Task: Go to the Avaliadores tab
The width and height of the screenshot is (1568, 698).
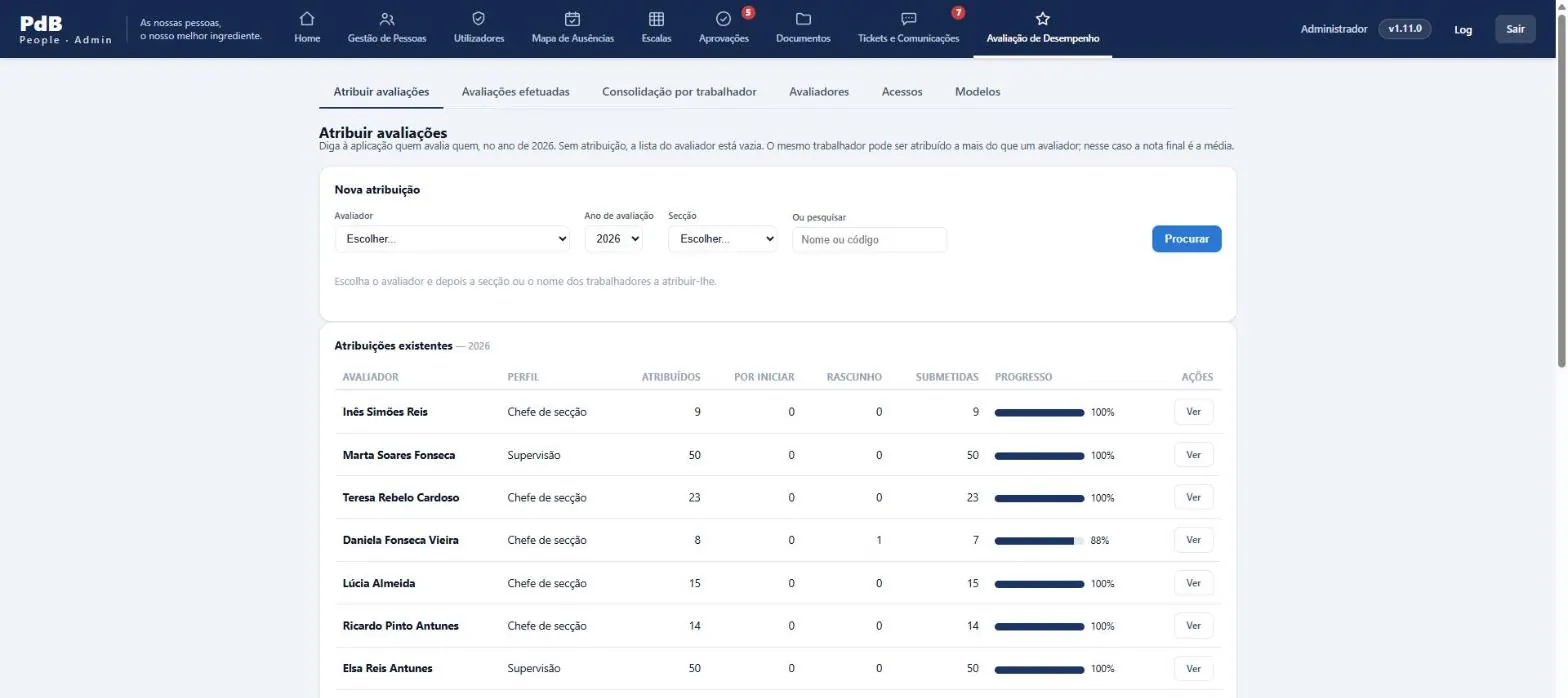Action: [819, 91]
